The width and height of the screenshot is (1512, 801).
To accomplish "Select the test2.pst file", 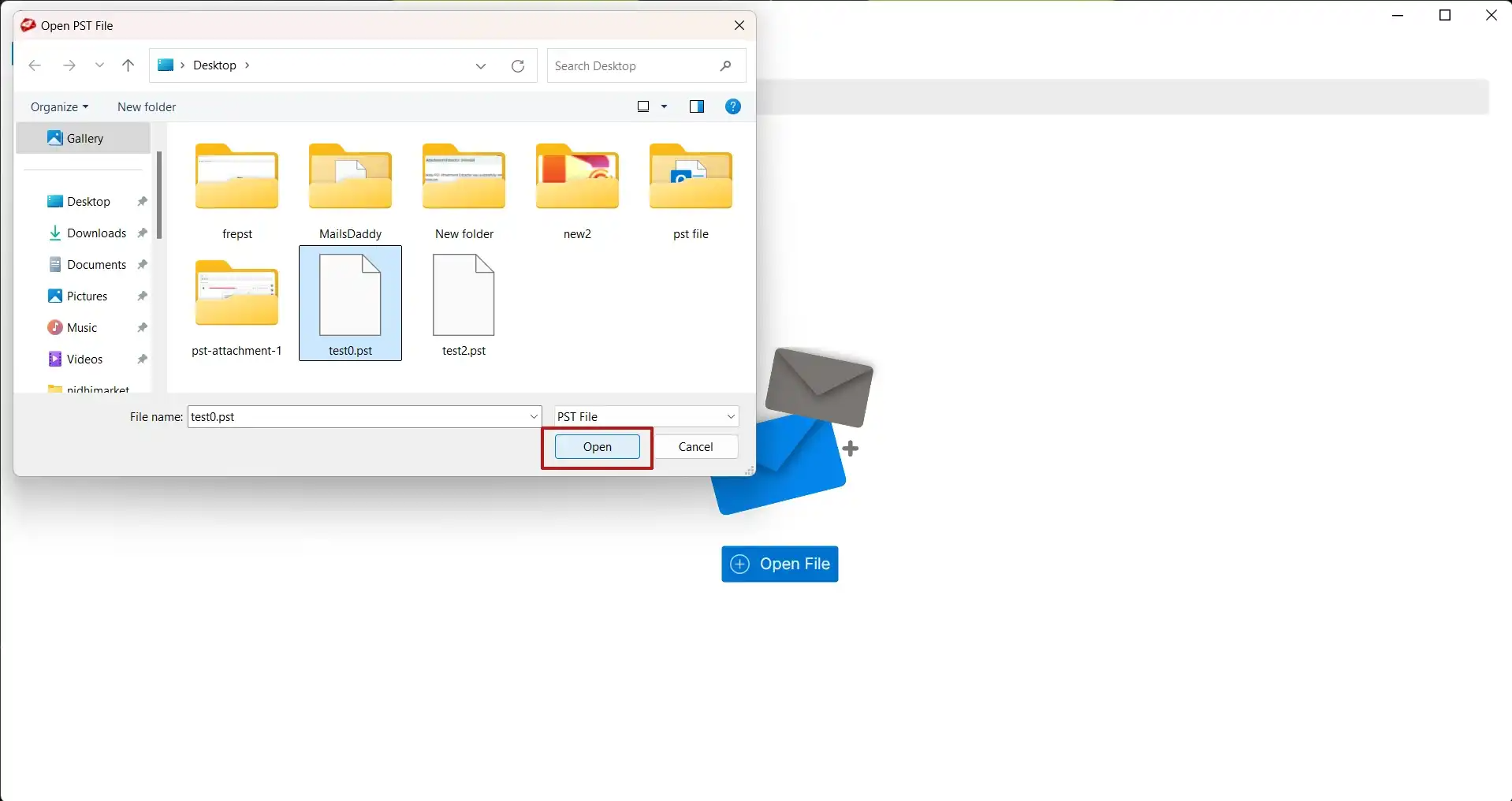I will click(464, 307).
